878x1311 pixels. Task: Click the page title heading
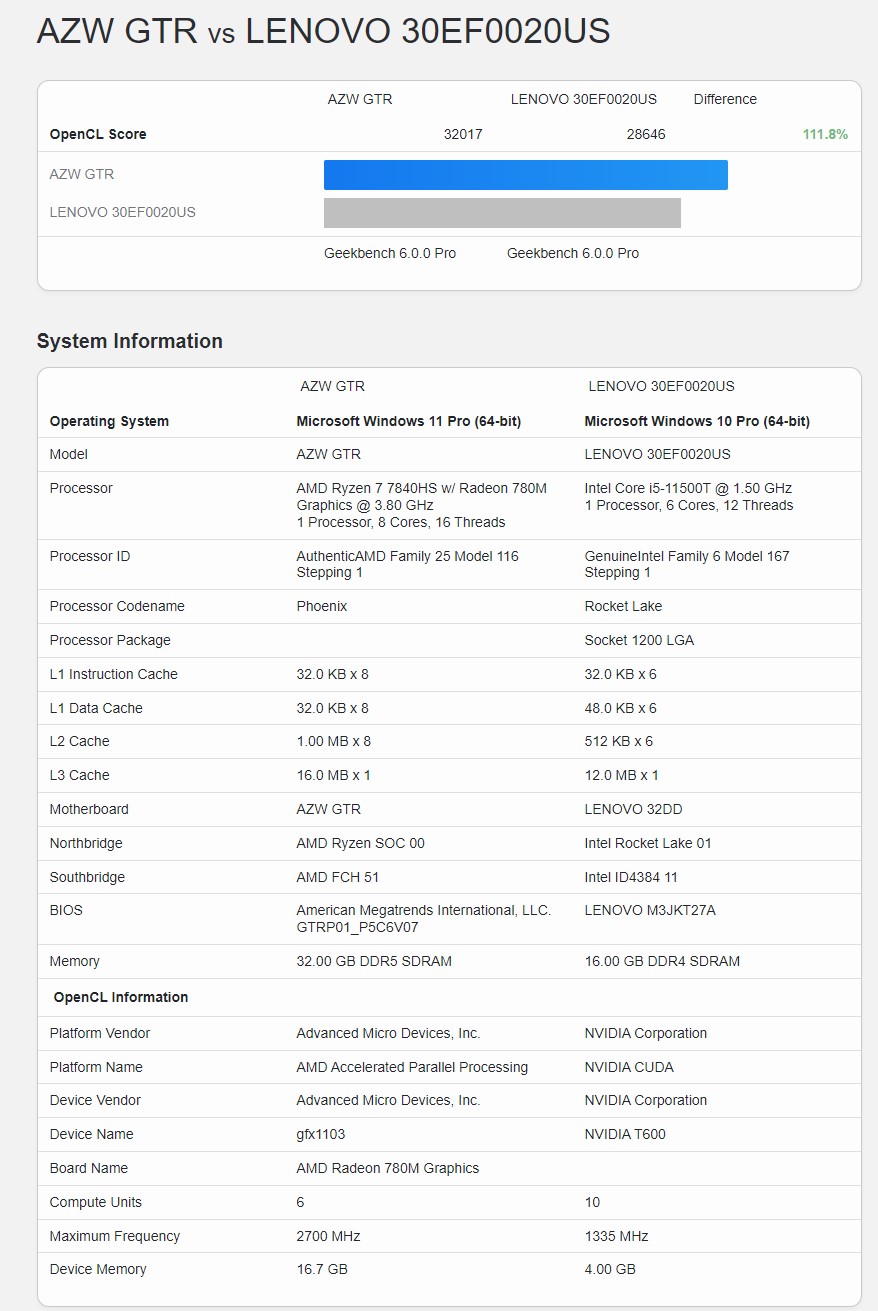pos(323,32)
